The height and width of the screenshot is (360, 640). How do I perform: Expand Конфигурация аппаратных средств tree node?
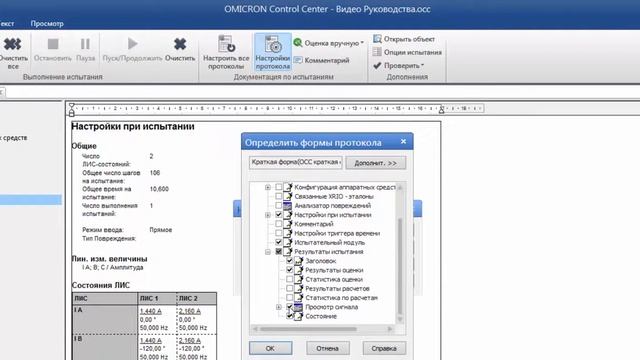coord(268,187)
